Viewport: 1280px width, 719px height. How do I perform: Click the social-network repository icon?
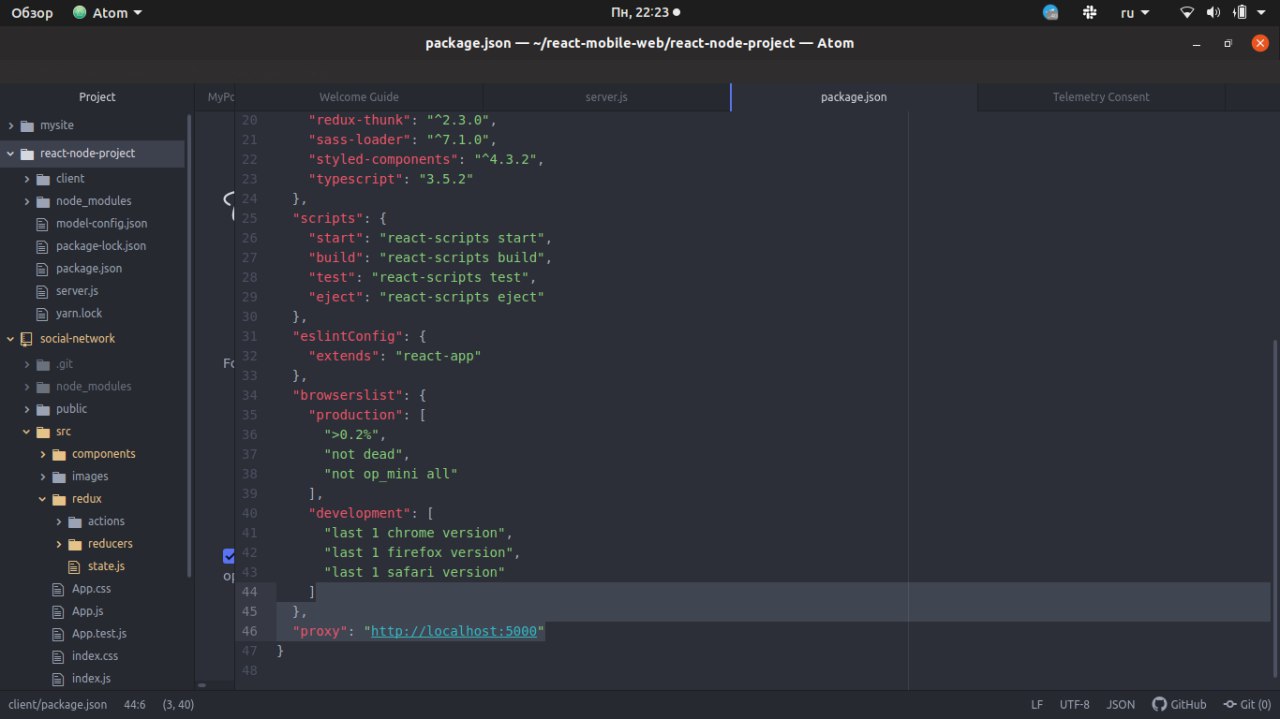(x=26, y=339)
